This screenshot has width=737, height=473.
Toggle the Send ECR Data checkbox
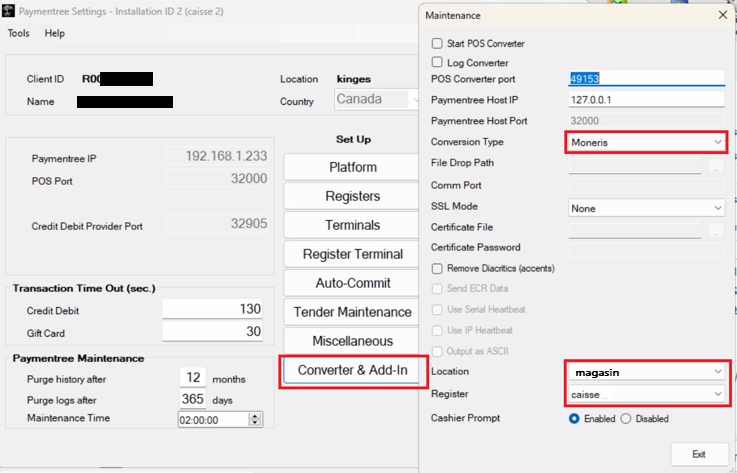point(437,288)
